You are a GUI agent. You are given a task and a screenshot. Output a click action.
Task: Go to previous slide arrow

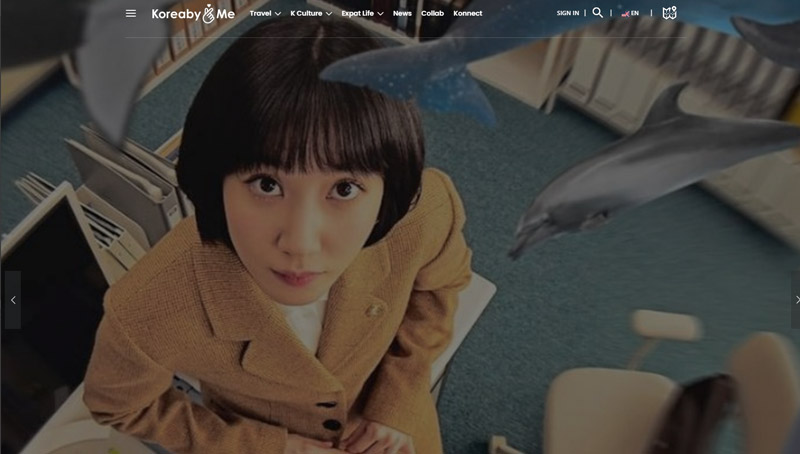pos(13,300)
